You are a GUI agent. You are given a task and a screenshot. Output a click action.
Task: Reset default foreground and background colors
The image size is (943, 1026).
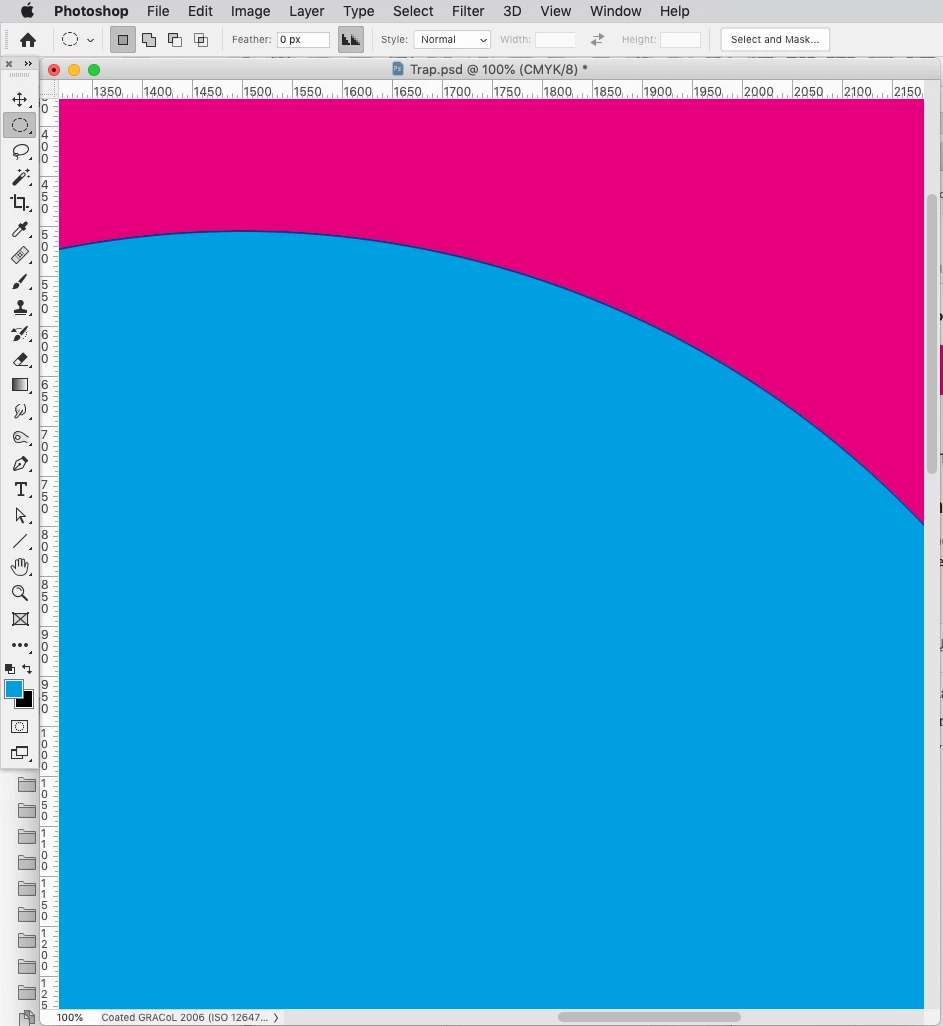tap(10, 669)
